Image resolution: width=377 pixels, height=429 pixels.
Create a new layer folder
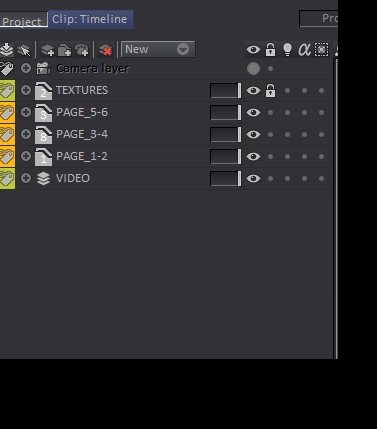point(65,50)
